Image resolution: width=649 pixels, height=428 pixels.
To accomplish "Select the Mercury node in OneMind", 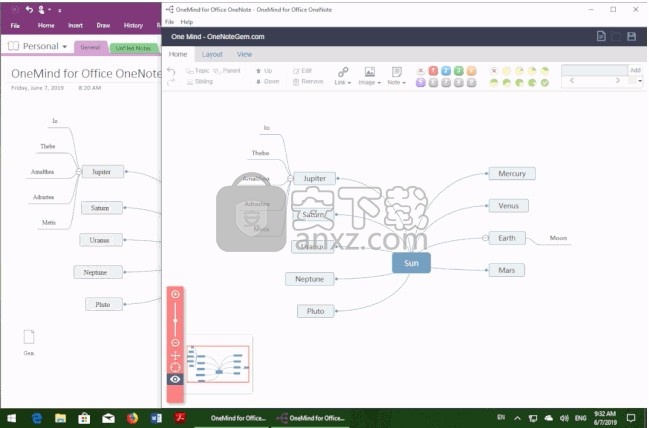I will tap(512, 173).
